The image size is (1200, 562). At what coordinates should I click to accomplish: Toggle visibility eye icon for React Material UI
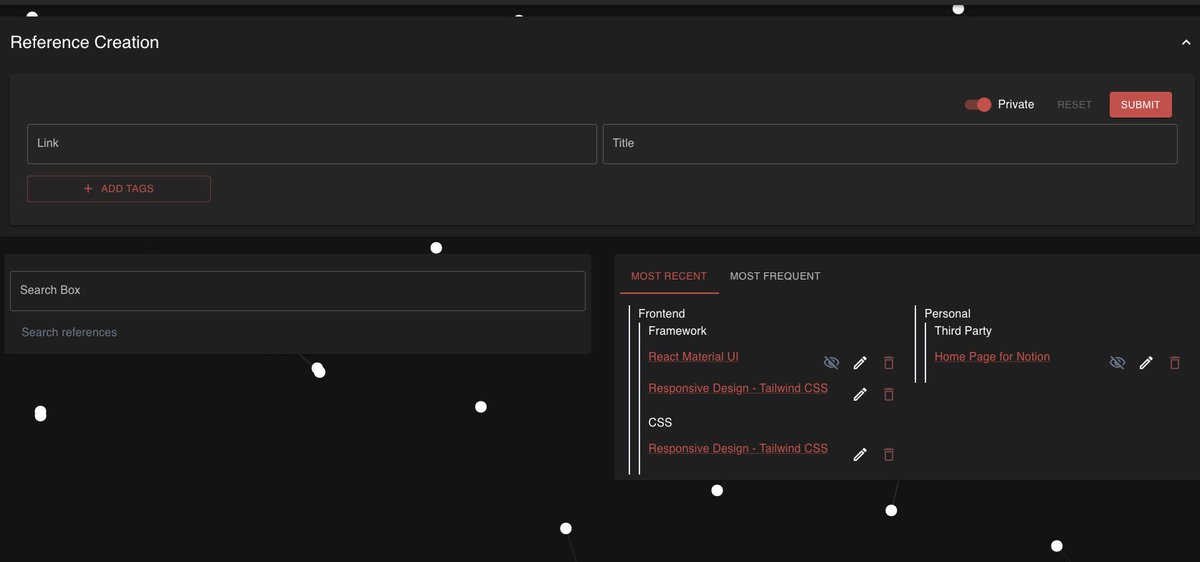(831, 362)
